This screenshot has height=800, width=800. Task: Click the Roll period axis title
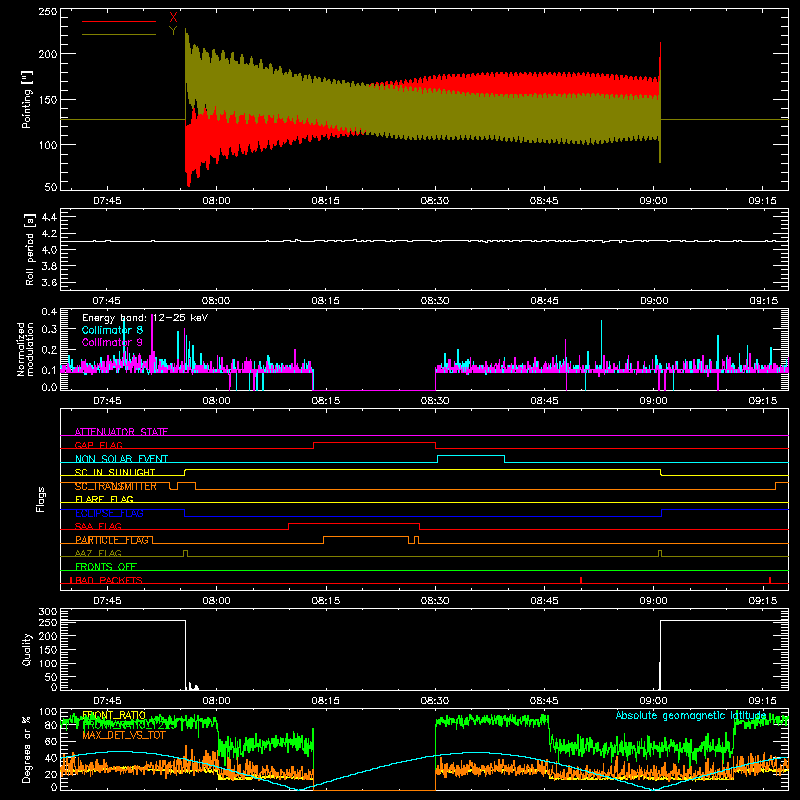(30, 249)
